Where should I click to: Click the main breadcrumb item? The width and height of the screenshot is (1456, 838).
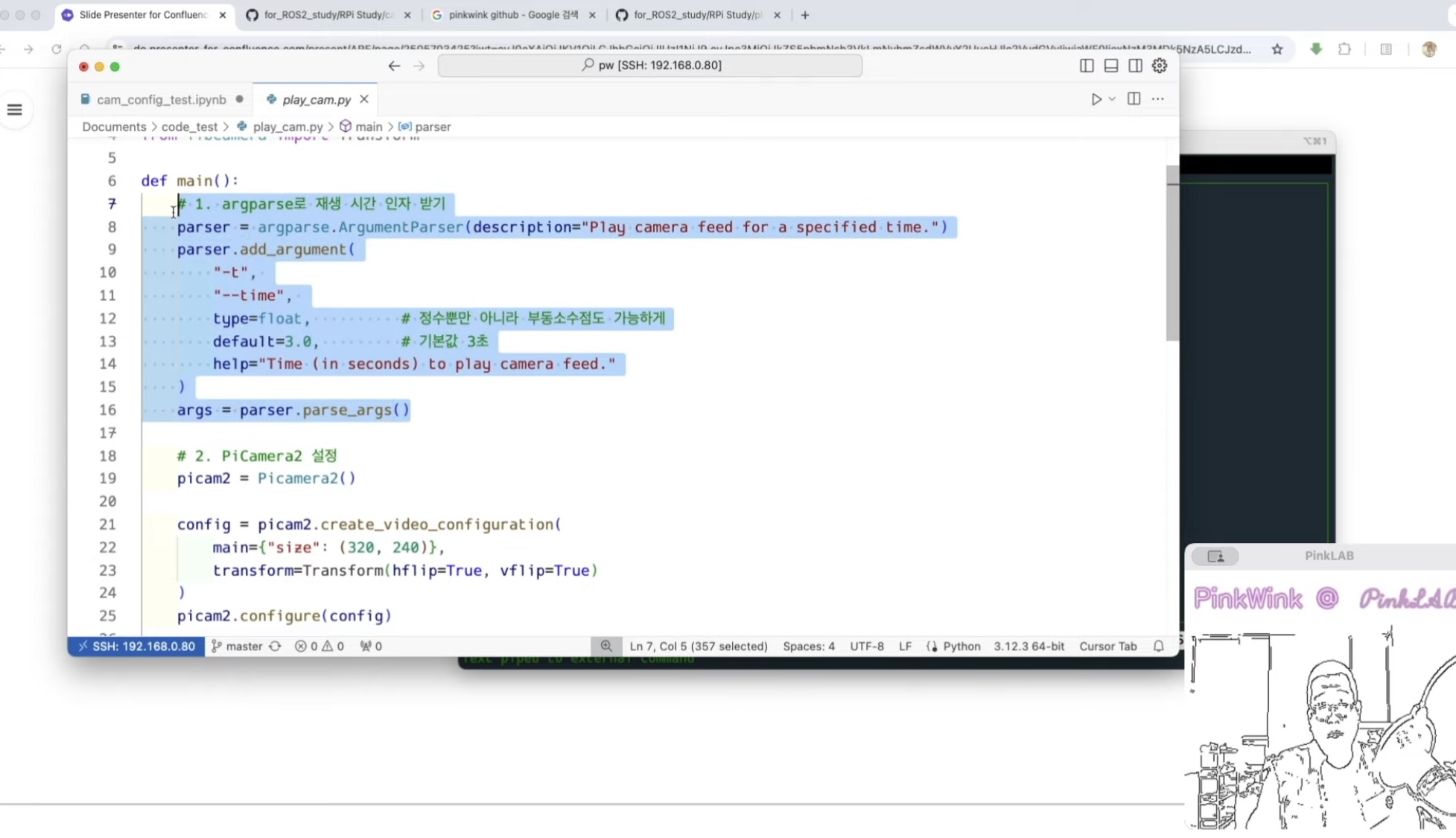tap(368, 127)
